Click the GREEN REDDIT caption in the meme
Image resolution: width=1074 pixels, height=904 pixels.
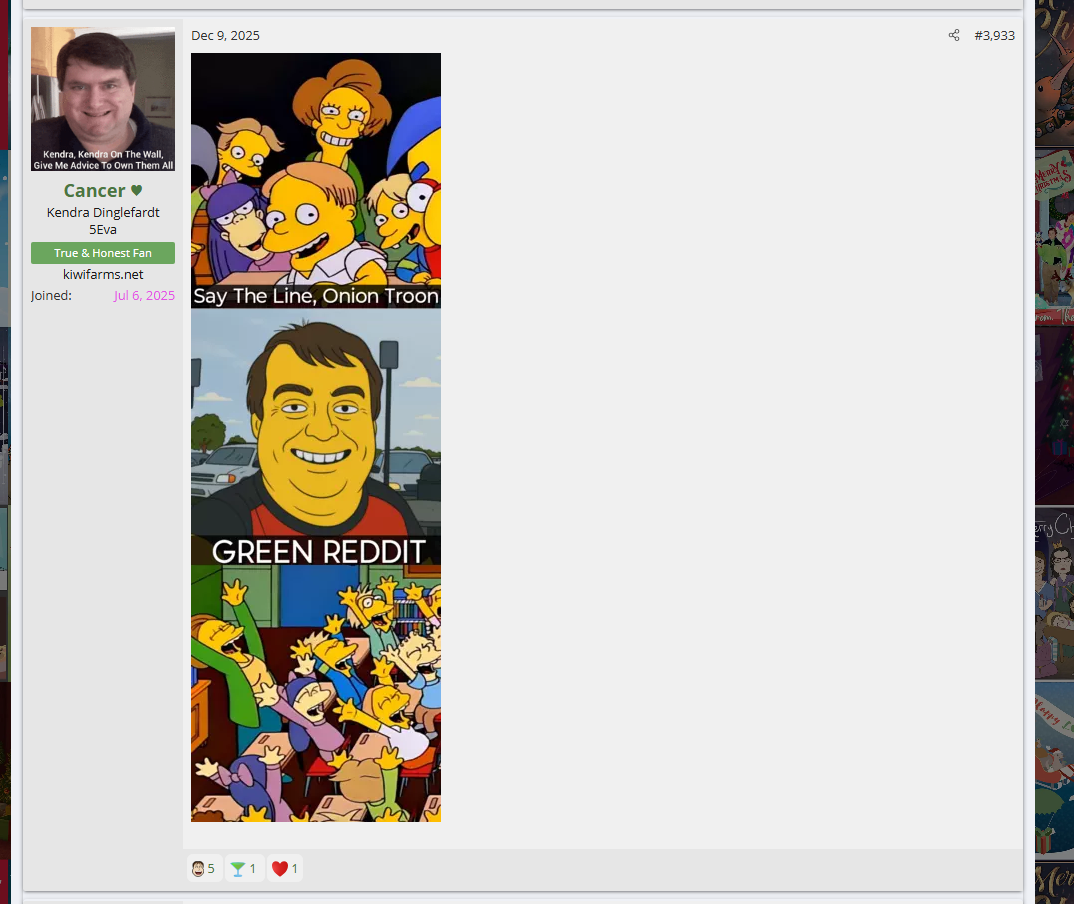click(x=318, y=551)
